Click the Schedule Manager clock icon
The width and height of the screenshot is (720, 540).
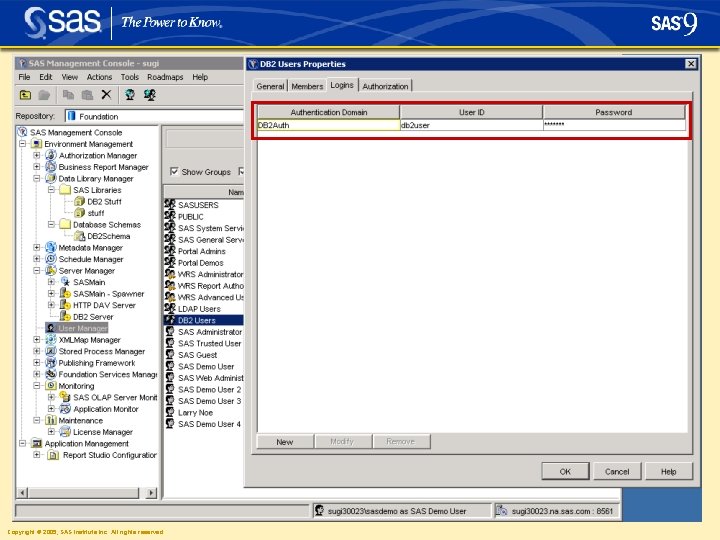(51, 259)
